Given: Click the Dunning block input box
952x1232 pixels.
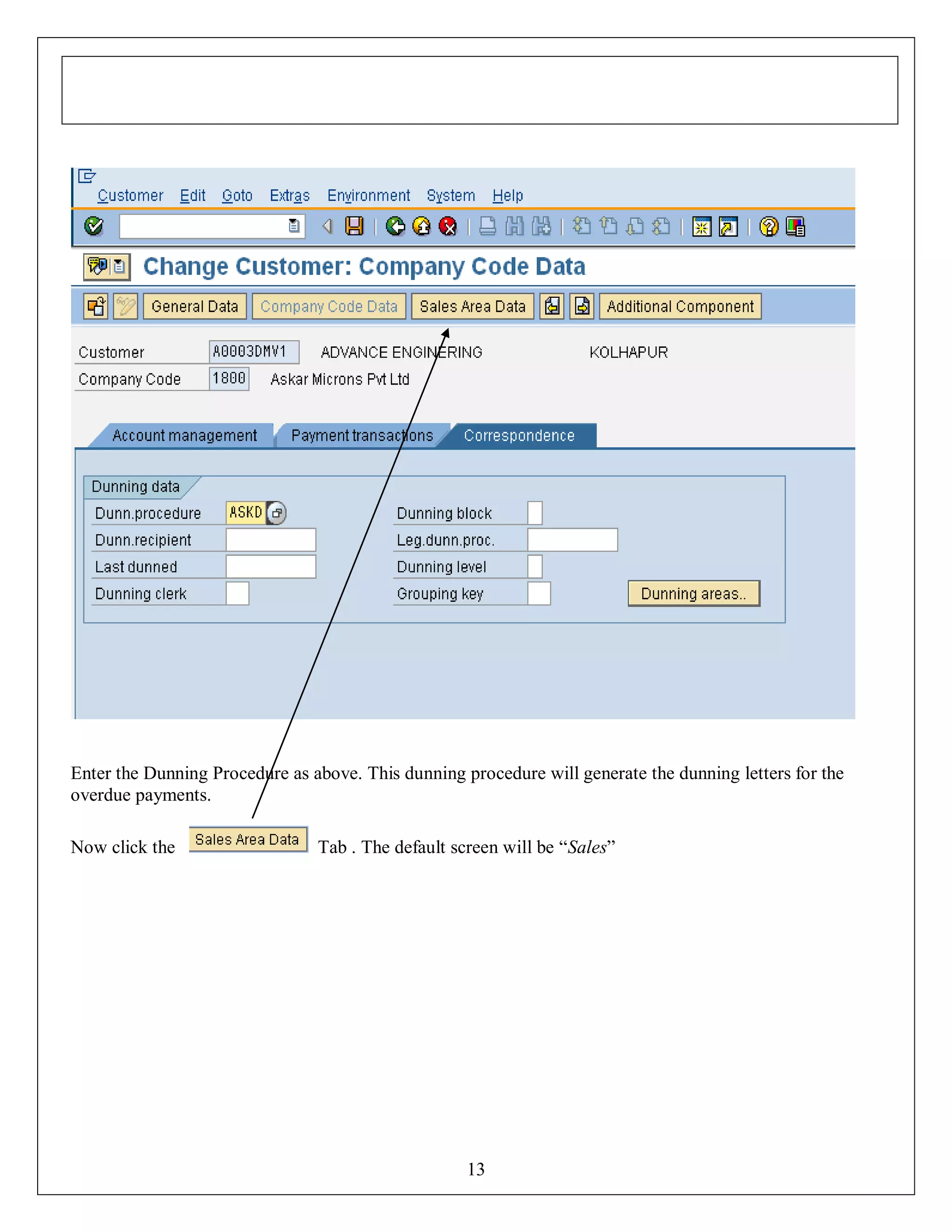Looking at the screenshot, I should [535, 513].
